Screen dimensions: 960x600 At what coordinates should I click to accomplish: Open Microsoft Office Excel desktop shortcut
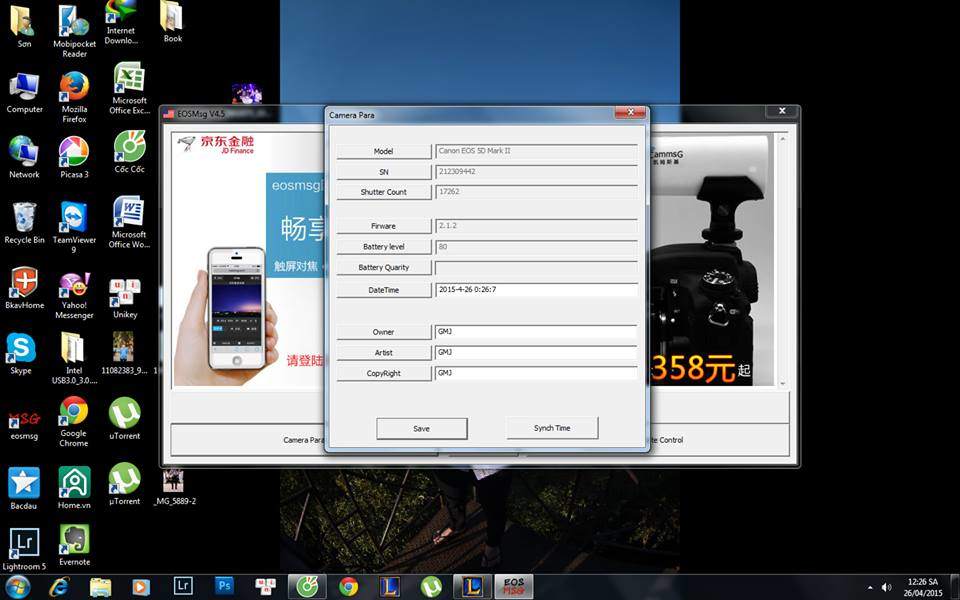(129, 89)
